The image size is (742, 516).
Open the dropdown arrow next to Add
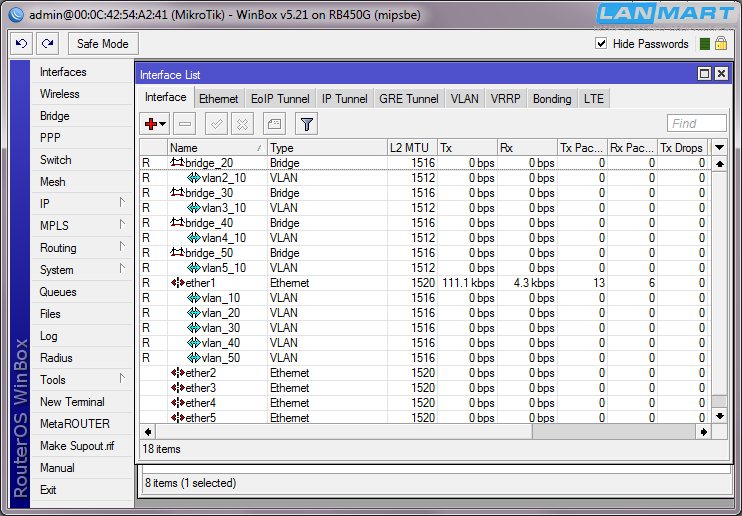click(x=163, y=124)
